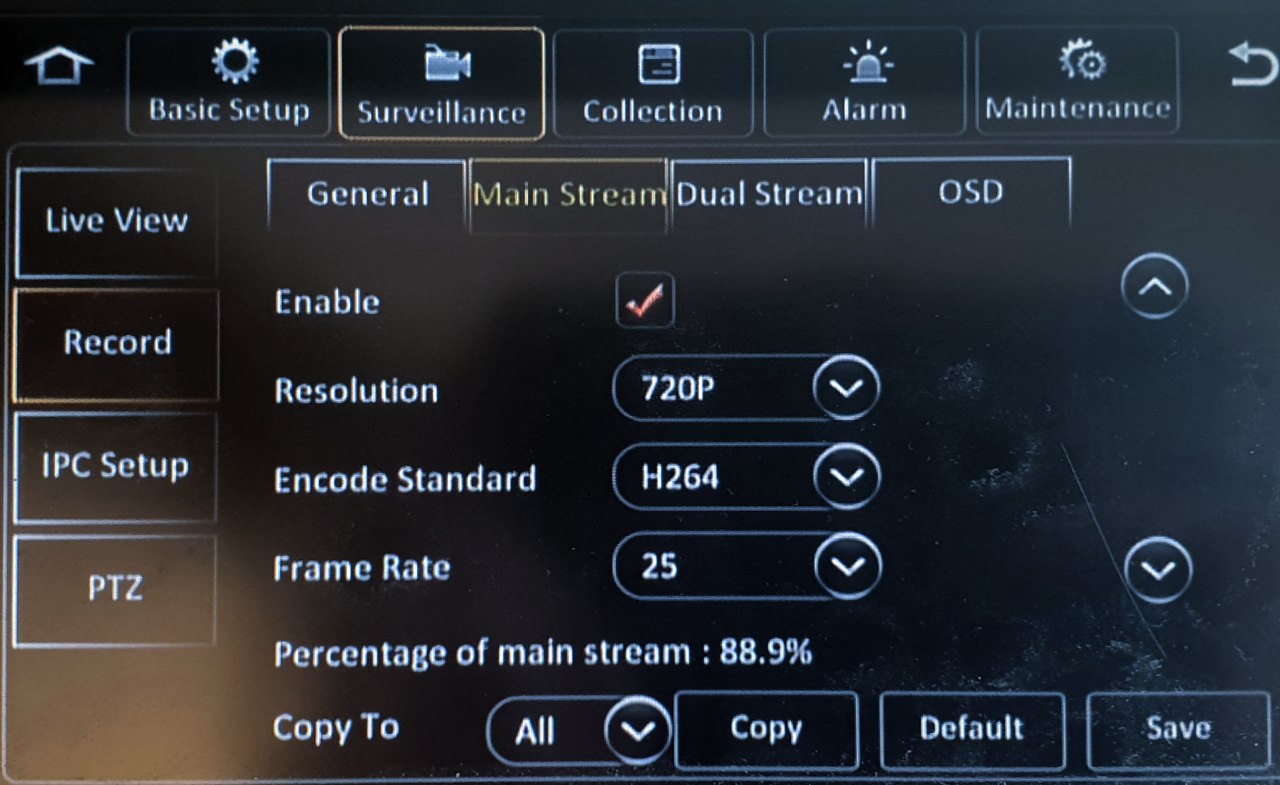This screenshot has width=1280, height=785.
Task: Switch to the Dual Stream tab
Action: (769, 195)
